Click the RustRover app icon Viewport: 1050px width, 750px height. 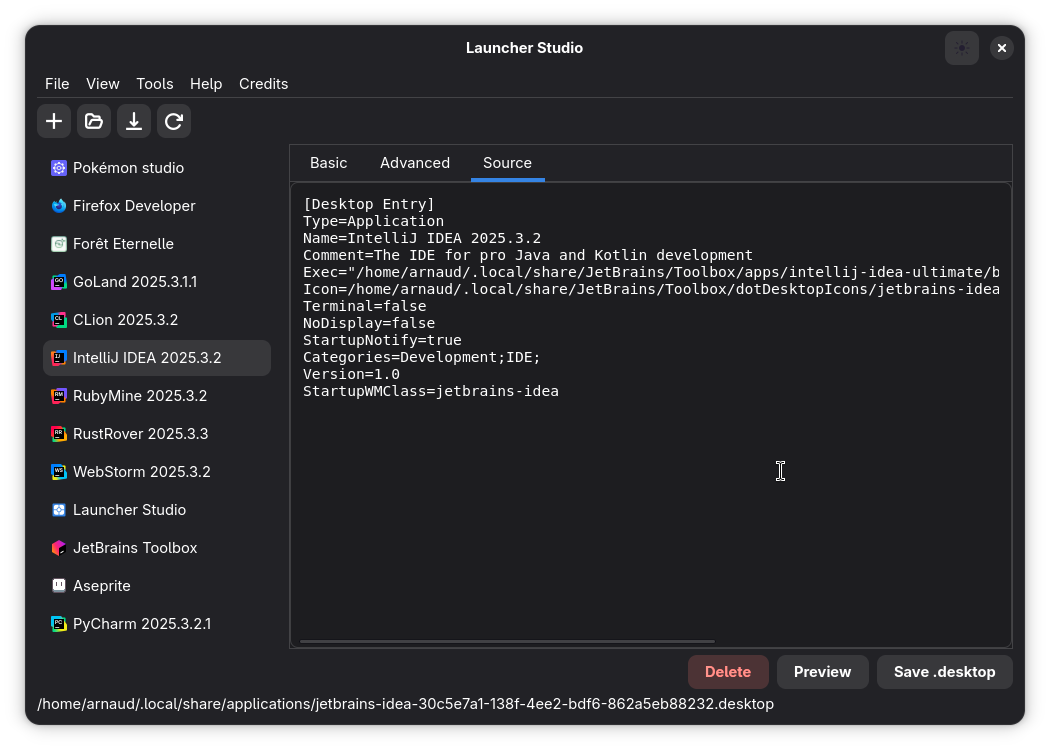[59, 434]
